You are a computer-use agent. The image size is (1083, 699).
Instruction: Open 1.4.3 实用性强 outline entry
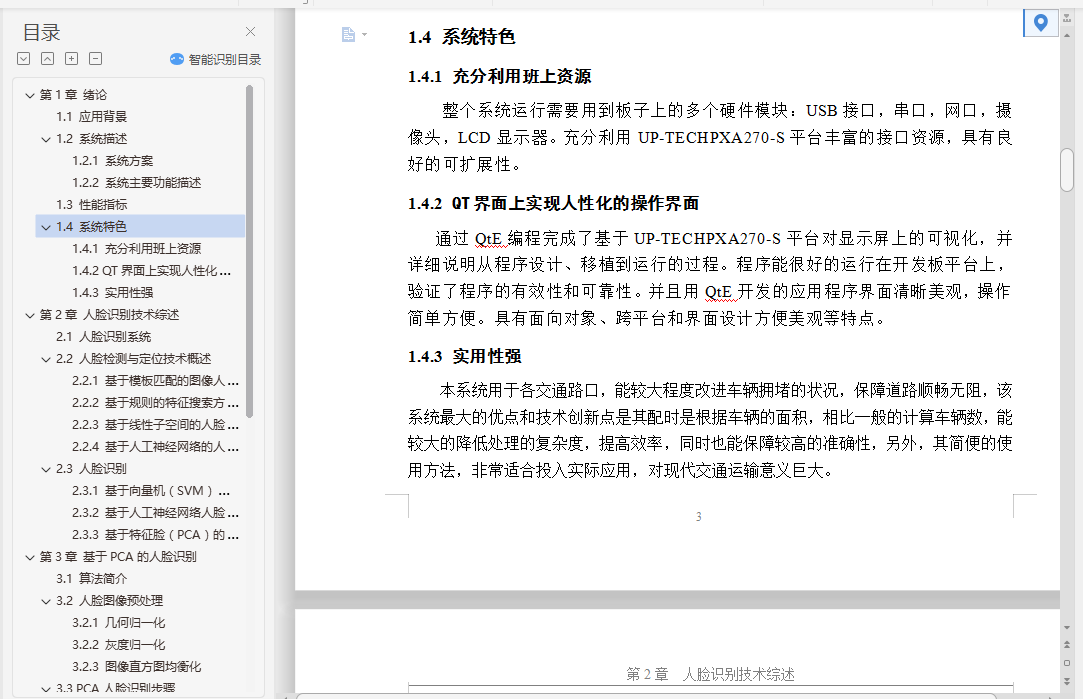pos(113,293)
